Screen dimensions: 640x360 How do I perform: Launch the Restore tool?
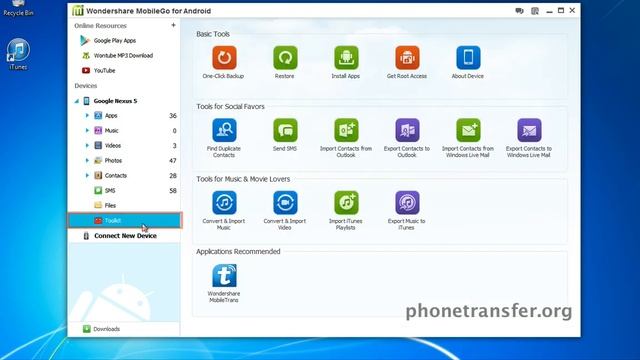point(285,58)
